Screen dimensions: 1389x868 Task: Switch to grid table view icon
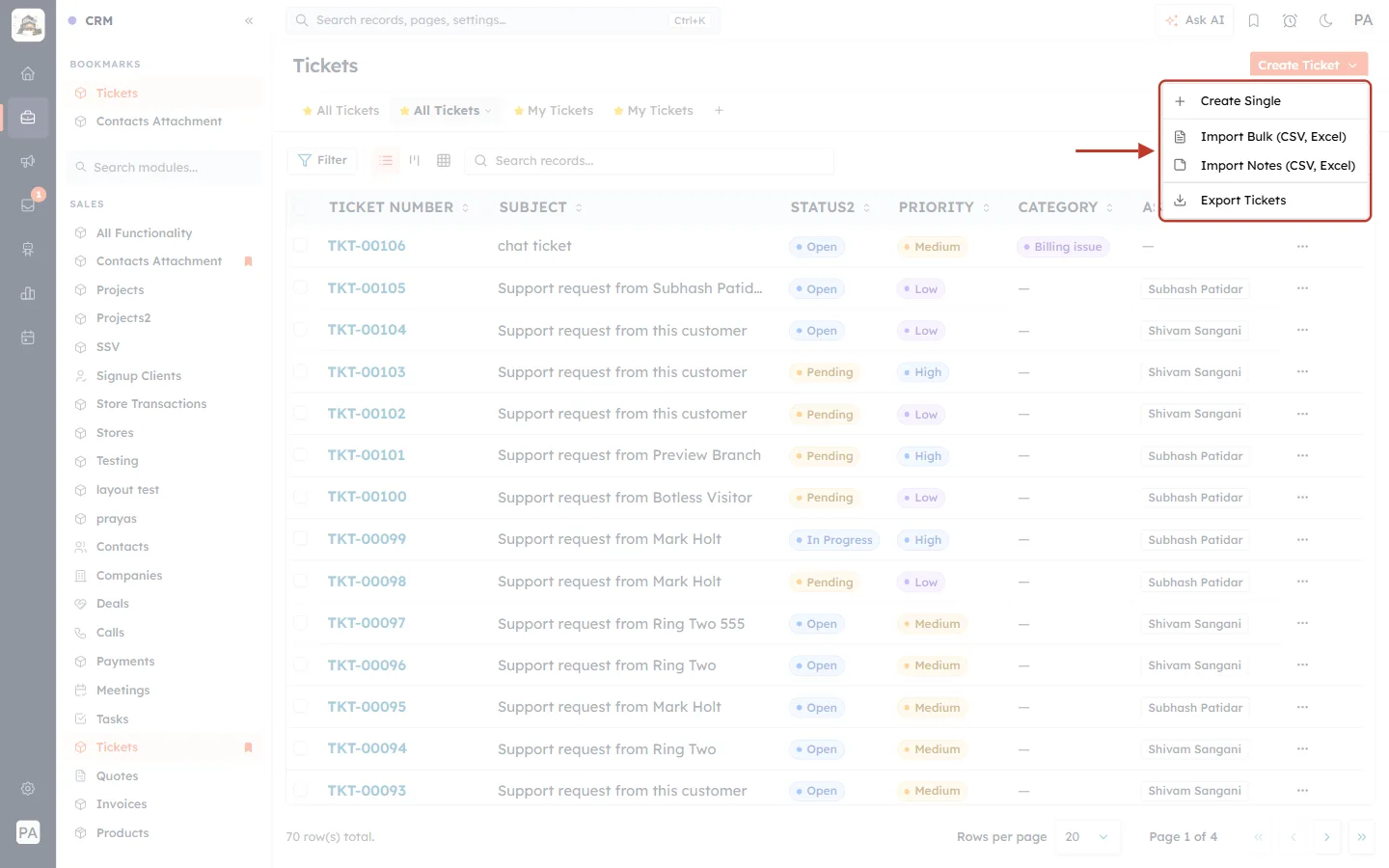click(444, 160)
